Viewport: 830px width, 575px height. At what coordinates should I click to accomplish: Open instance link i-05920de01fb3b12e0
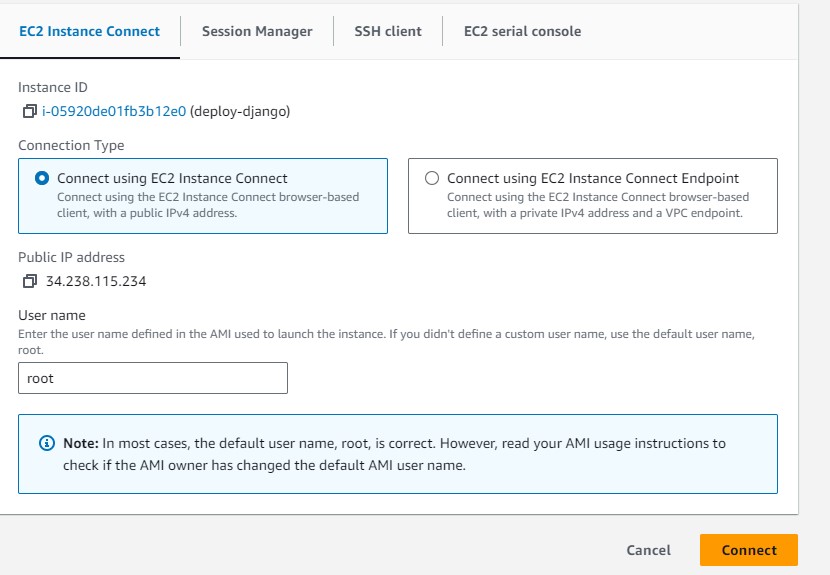pyautogui.click(x=113, y=112)
